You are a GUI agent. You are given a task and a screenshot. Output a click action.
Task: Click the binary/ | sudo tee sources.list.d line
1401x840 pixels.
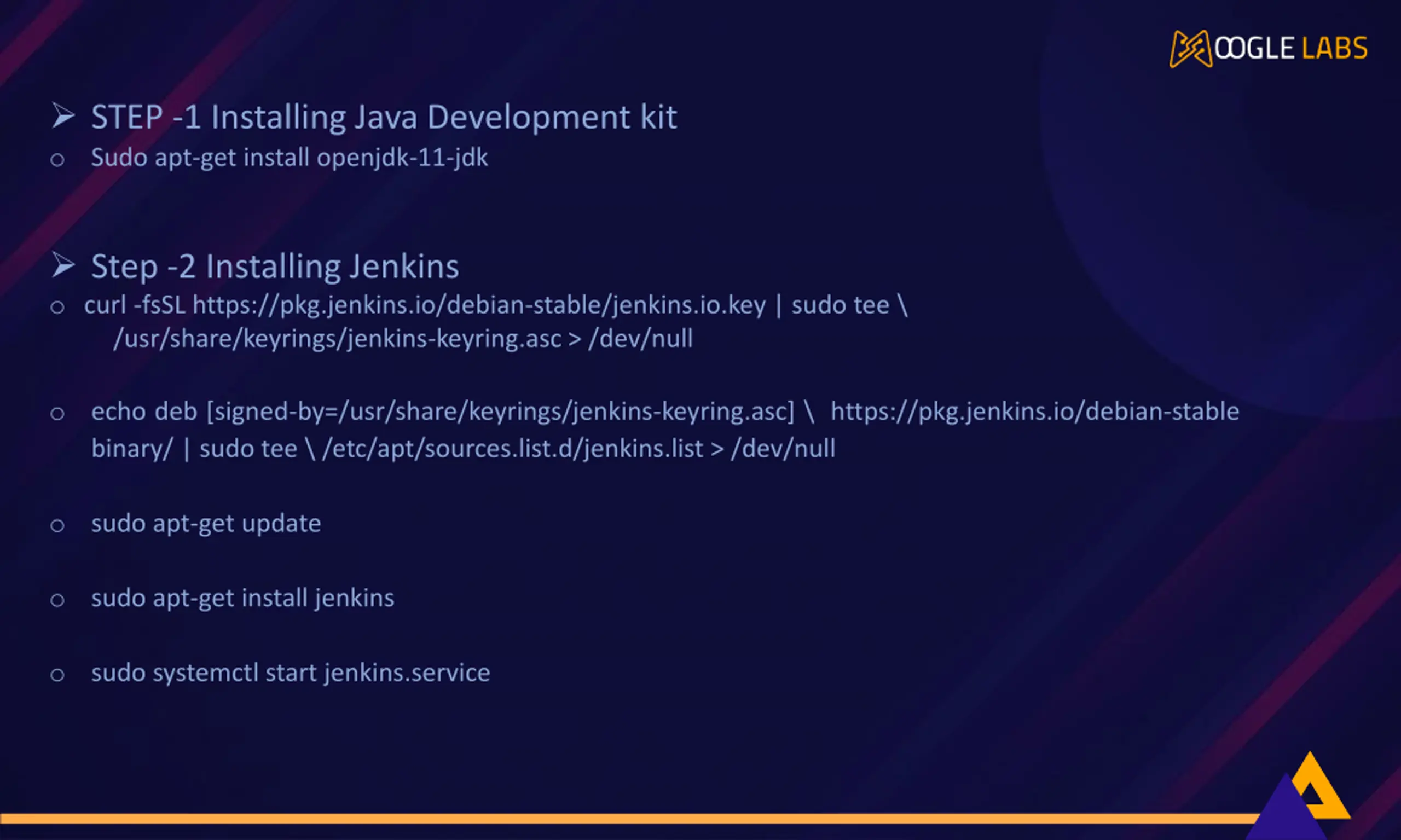click(x=463, y=449)
